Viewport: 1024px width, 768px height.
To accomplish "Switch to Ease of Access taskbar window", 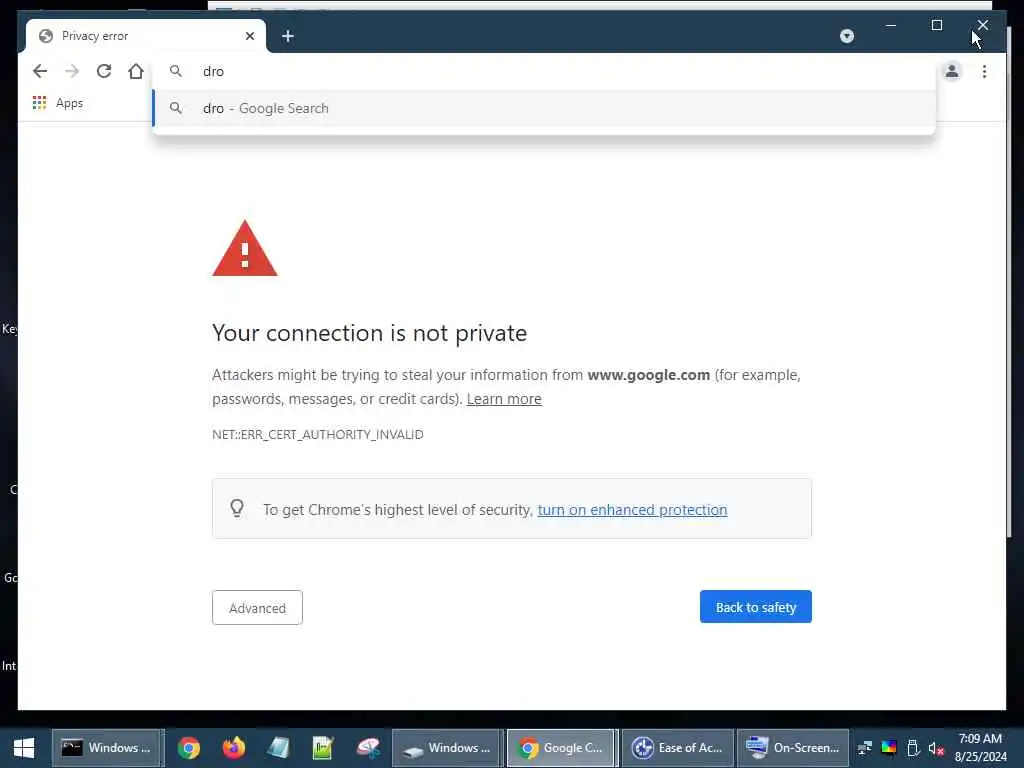I will click(x=677, y=748).
